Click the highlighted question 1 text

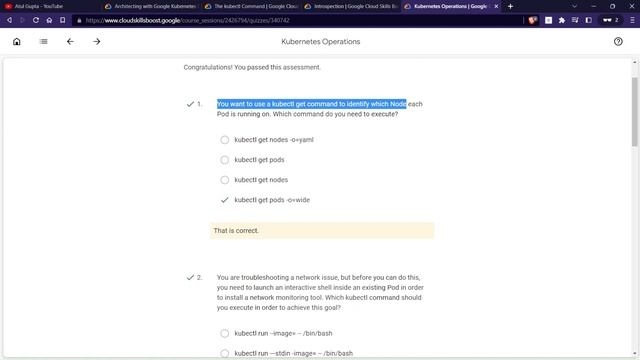pyautogui.click(x=311, y=104)
